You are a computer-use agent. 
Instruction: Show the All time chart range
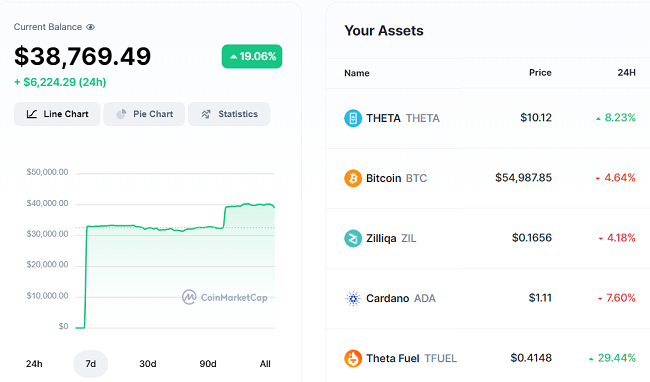pyautogui.click(x=265, y=364)
